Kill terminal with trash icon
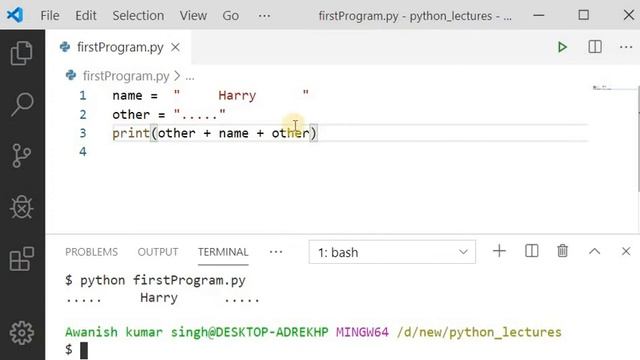This screenshot has width=640, height=360. tap(562, 251)
